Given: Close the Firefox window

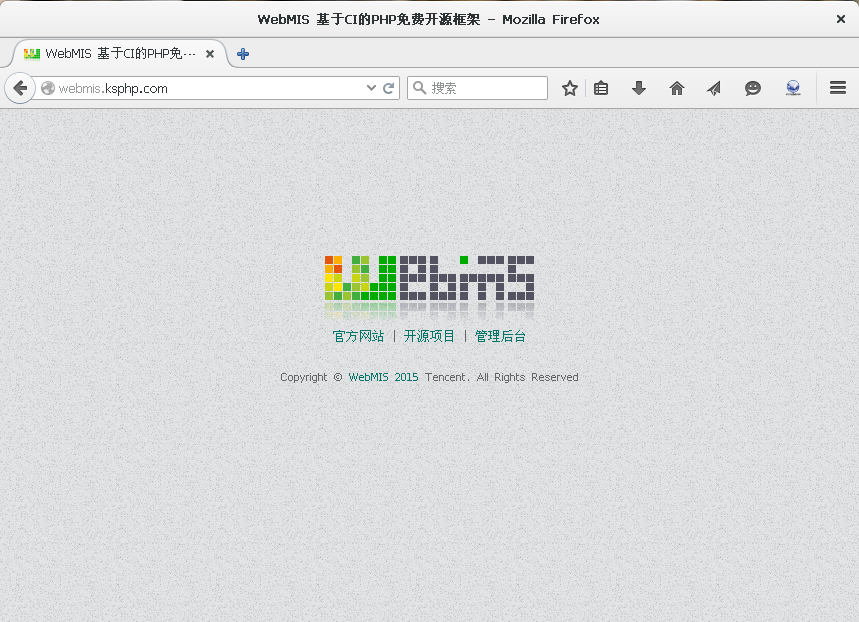Looking at the screenshot, I should (x=841, y=19).
